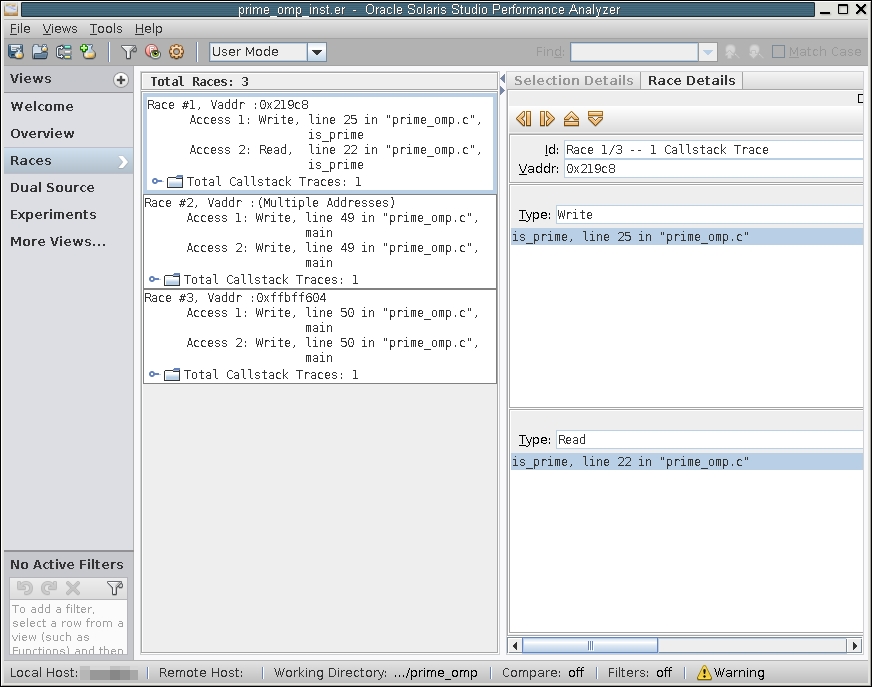This screenshot has height=687, width=872.
Task: Click the scrollbar right arrow in details panel
Action: pos(855,645)
